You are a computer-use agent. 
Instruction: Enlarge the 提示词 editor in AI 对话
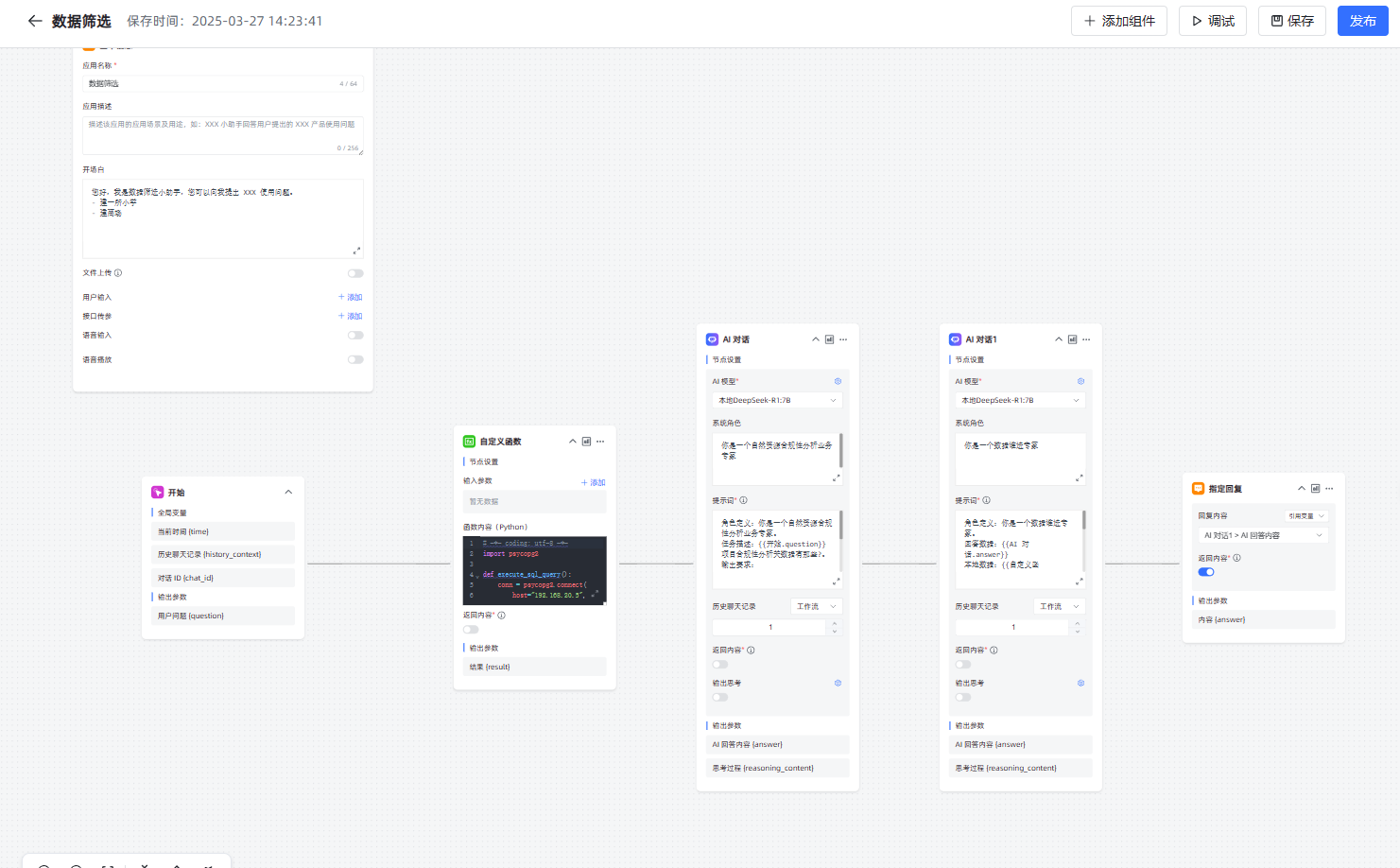[836, 582]
